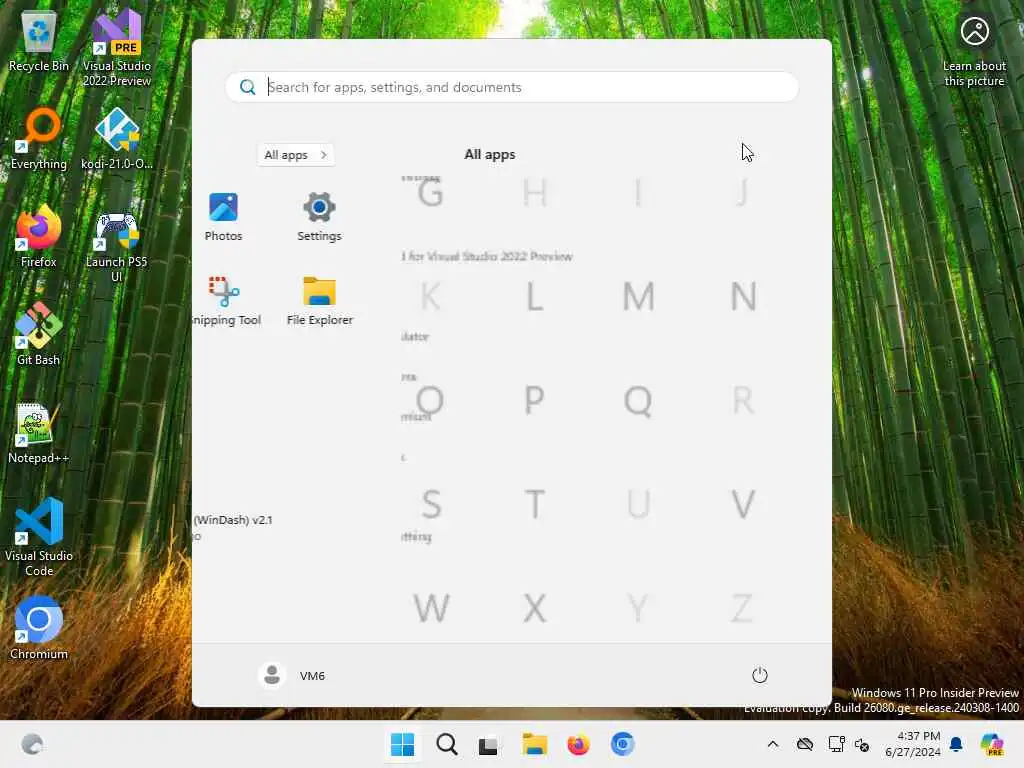Open the notification bell
This screenshot has height=768, width=1024.
pyautogui.click(x=956, y=744)
